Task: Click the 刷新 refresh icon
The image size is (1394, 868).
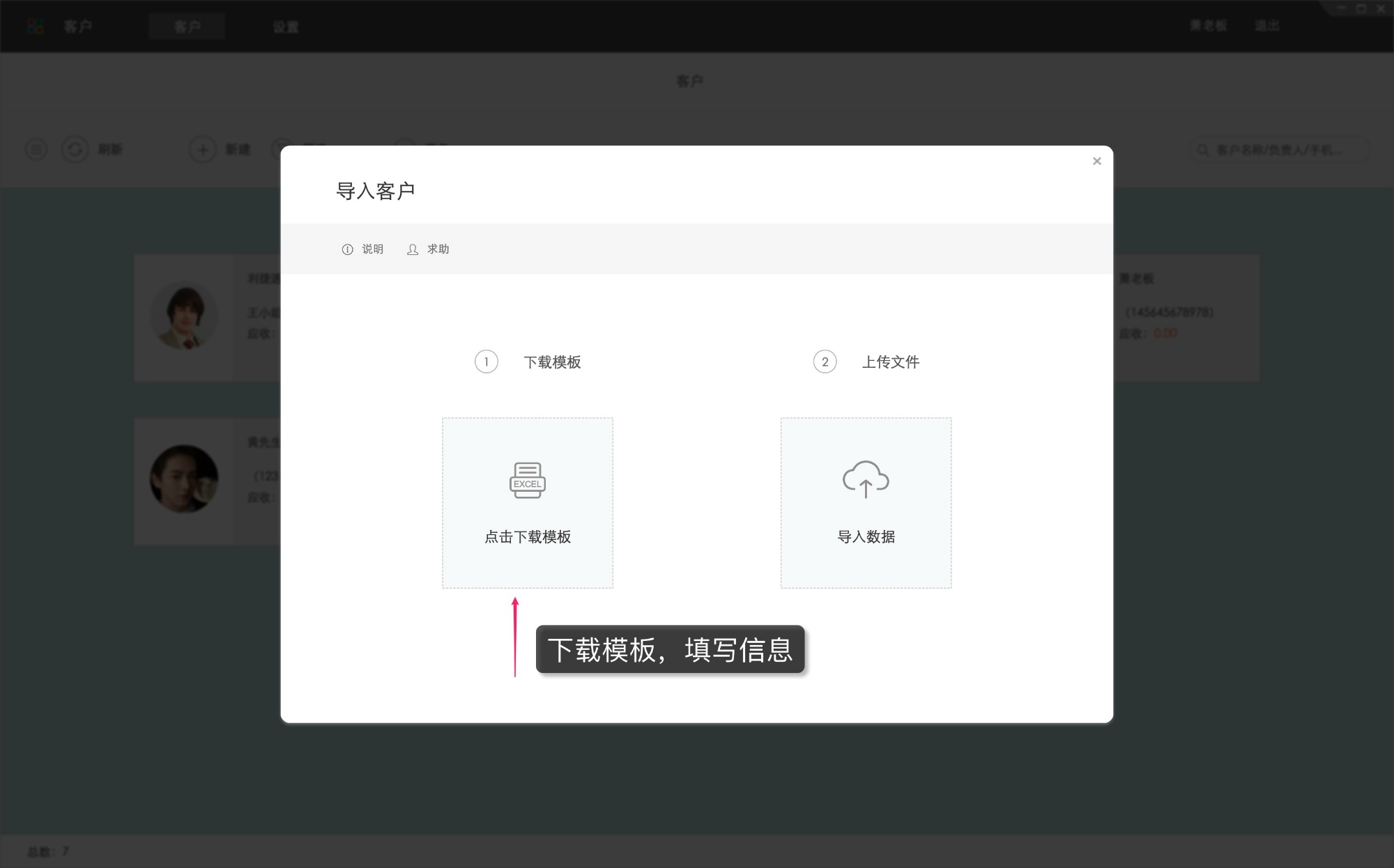Action: tap(76, 149)
